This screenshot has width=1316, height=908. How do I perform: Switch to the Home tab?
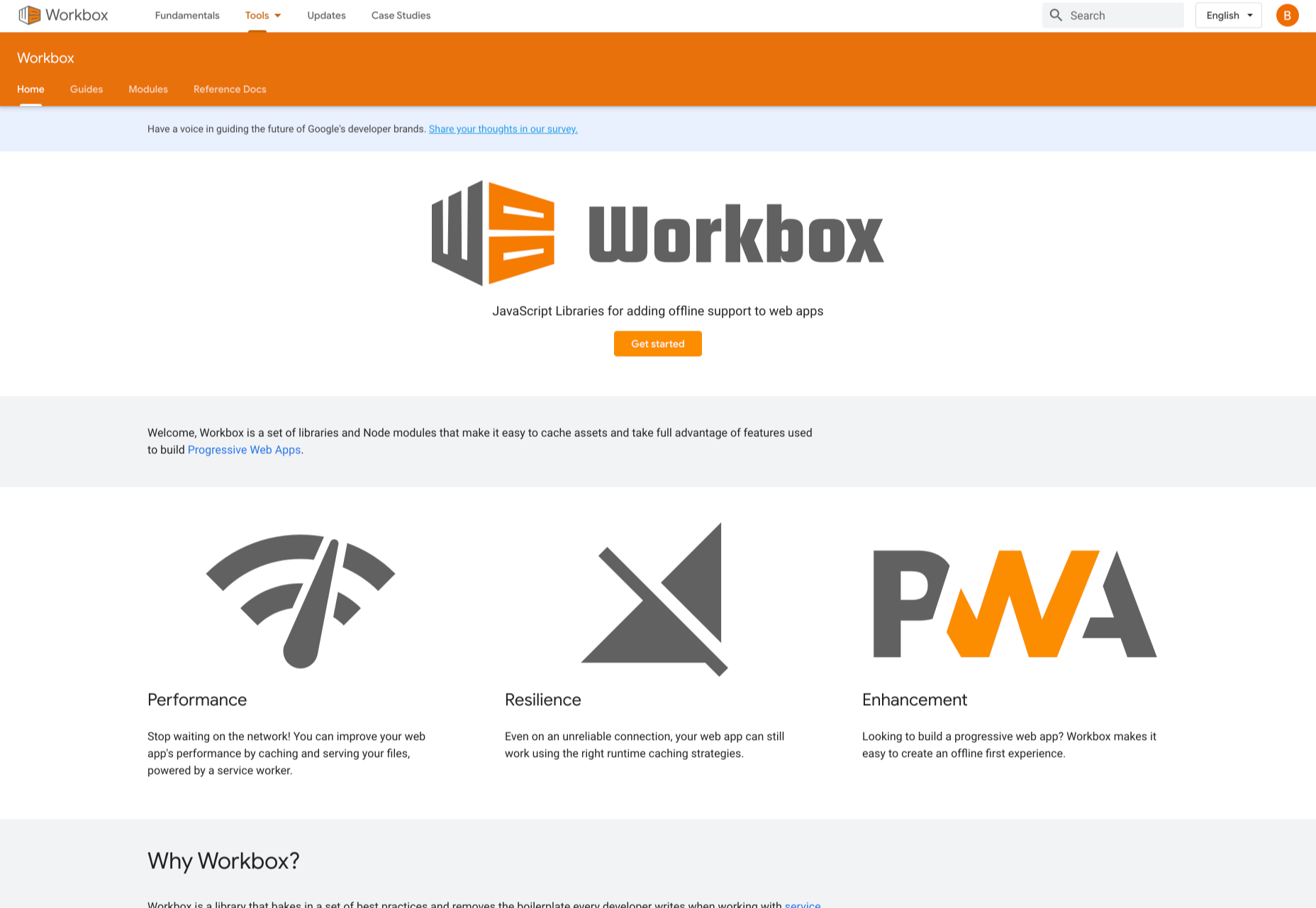pos(30,89)
